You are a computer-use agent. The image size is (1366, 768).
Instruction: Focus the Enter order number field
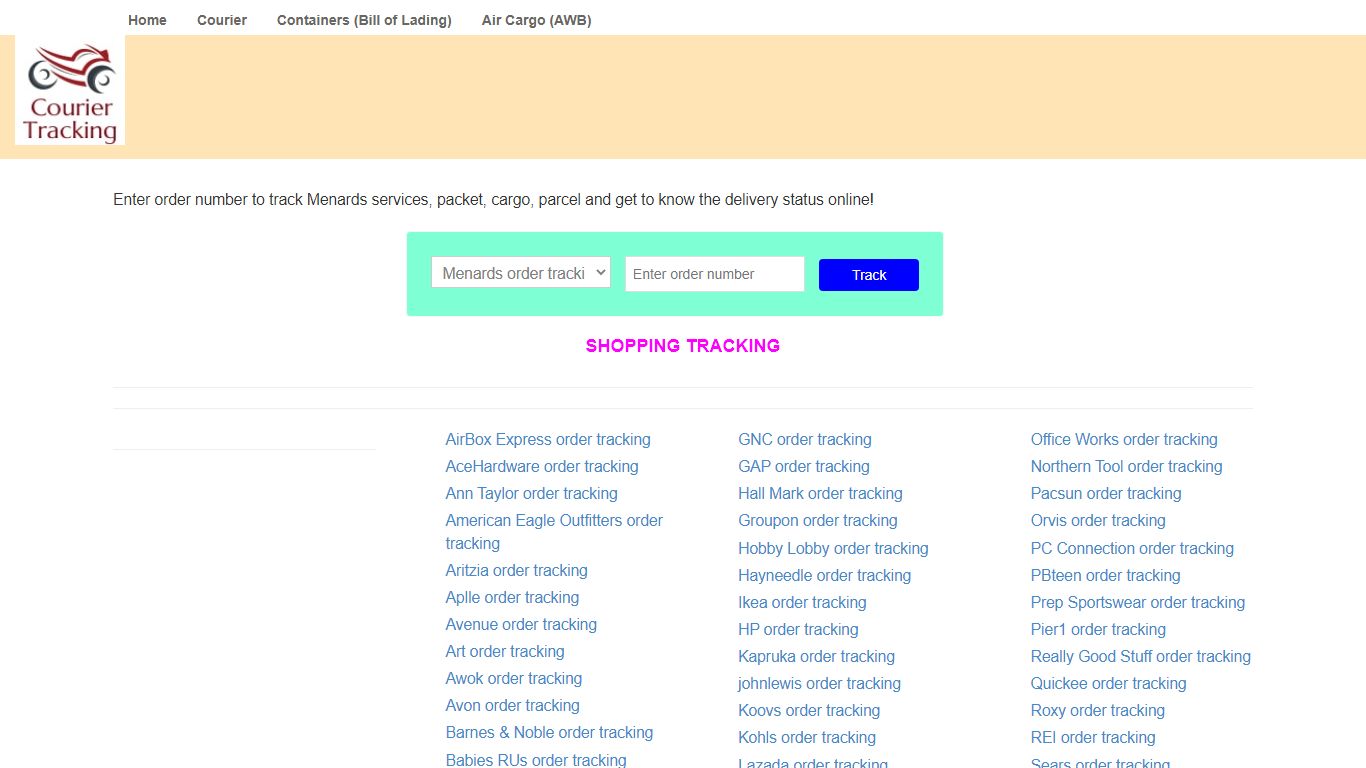click(x=715, y=274)
